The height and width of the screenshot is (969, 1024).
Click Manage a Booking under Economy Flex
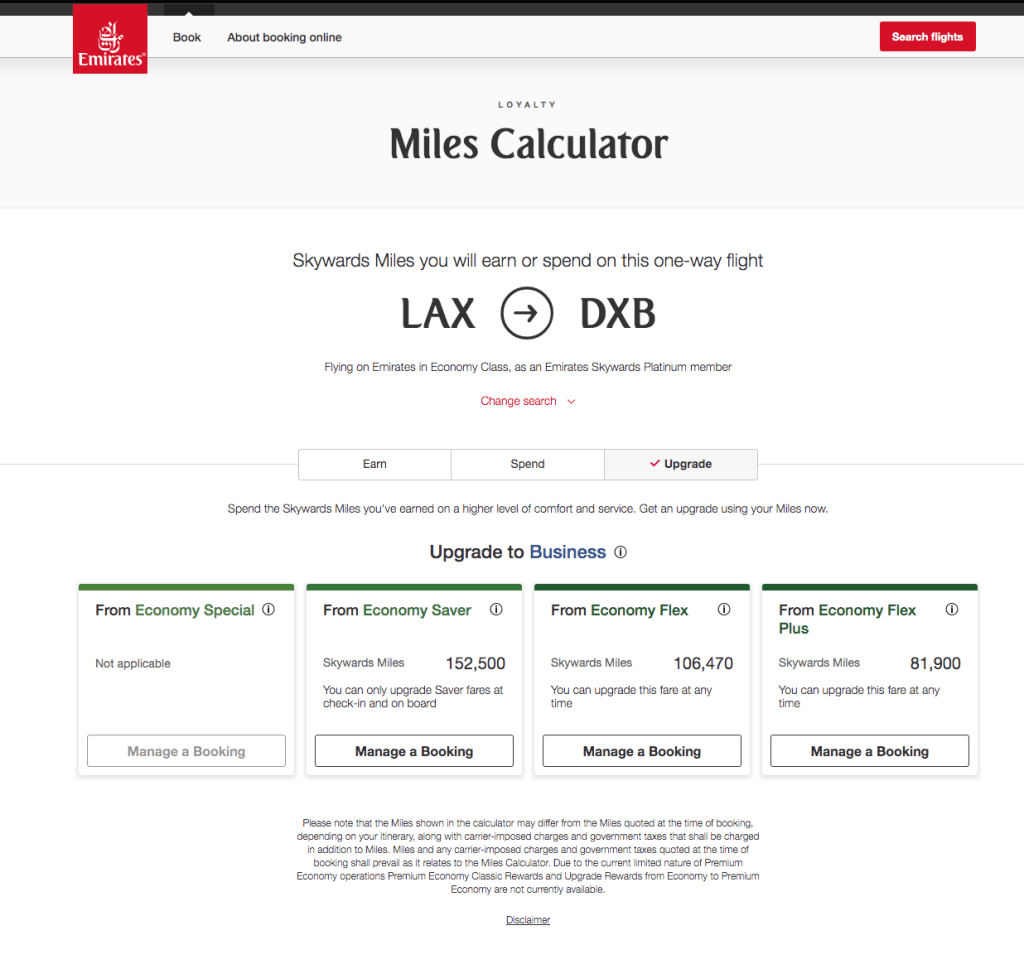click(x=642, y=751)
